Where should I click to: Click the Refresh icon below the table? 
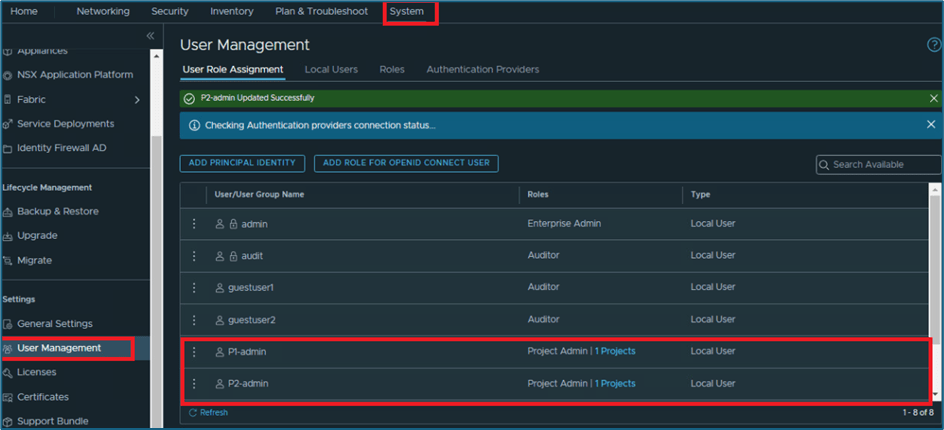coord(193,412)
